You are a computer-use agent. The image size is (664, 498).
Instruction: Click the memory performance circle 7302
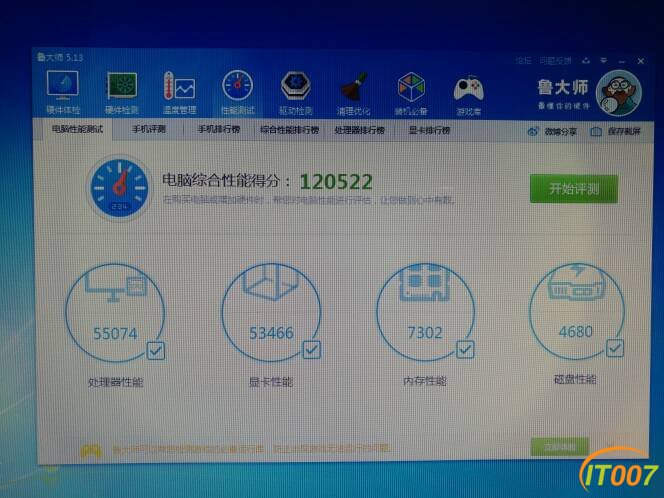click(x=426, y=312)
